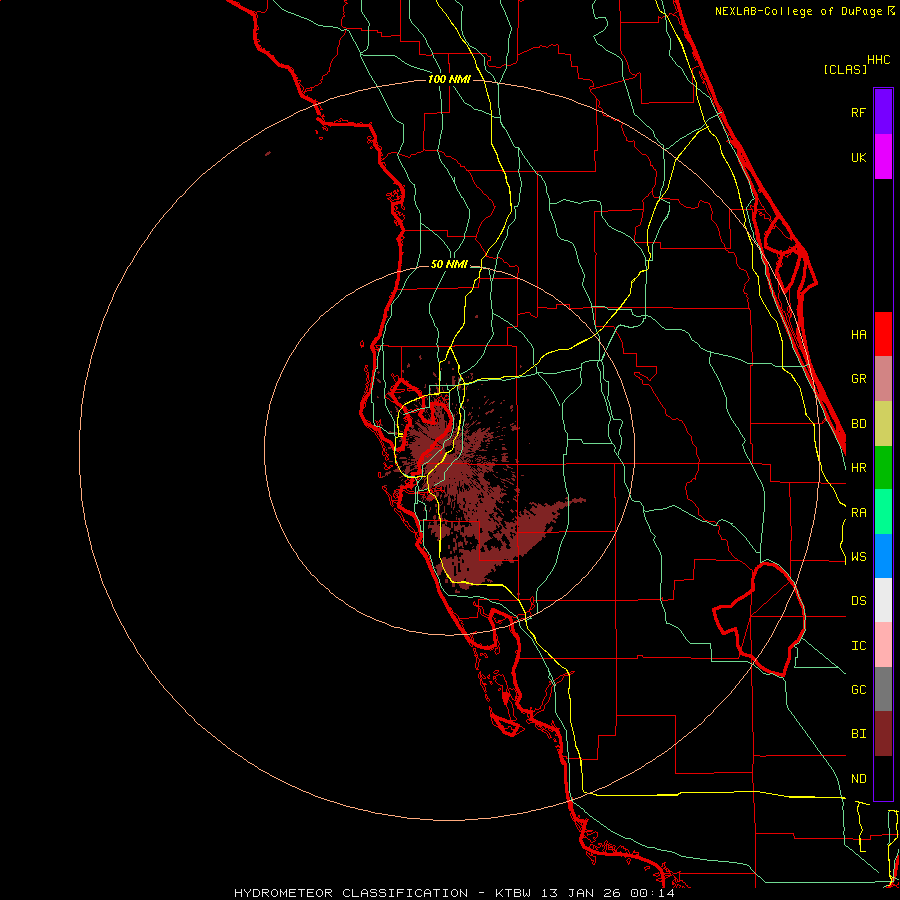Click the 50 NMI range ring label

[449, 265]
